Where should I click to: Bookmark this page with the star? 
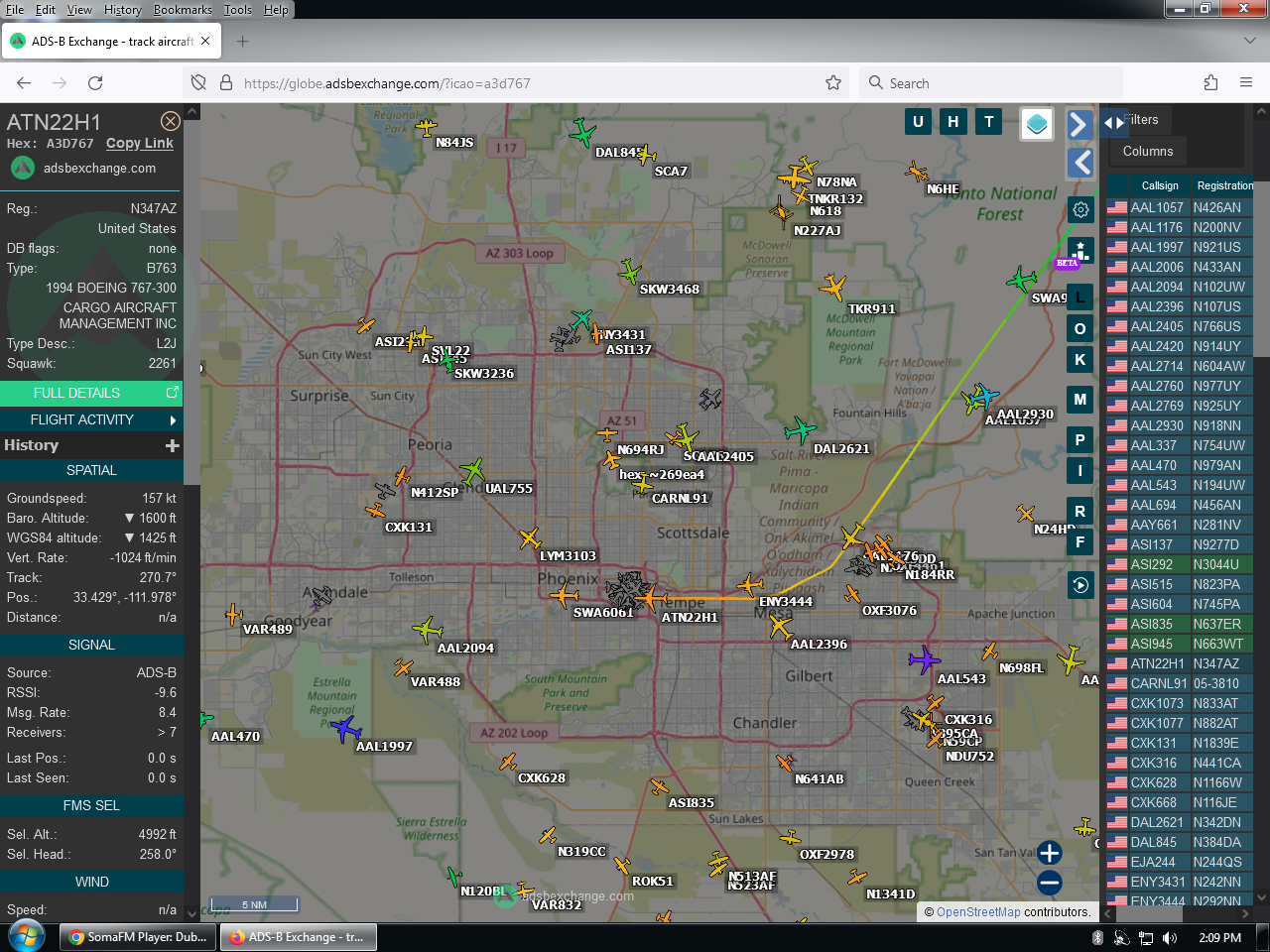[833, 83]
